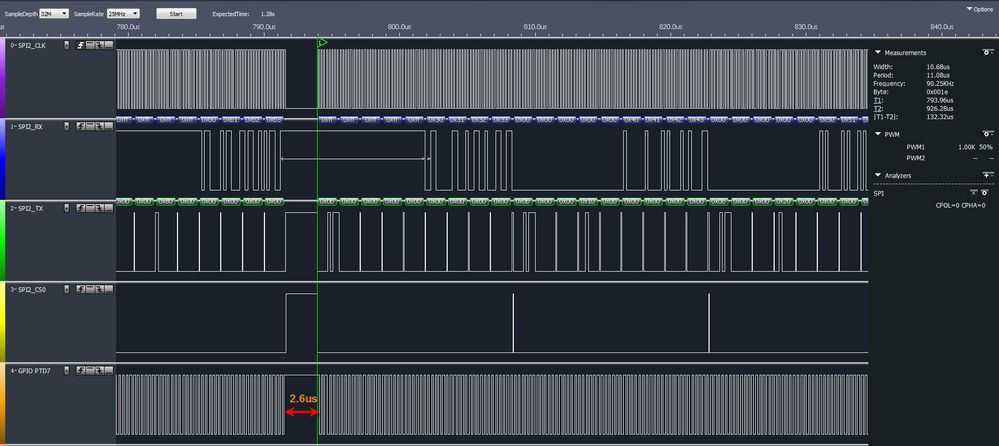This screenshot has height=446, width=999.
Task: Collapse the Measurements section
Action: coord(878,52)
